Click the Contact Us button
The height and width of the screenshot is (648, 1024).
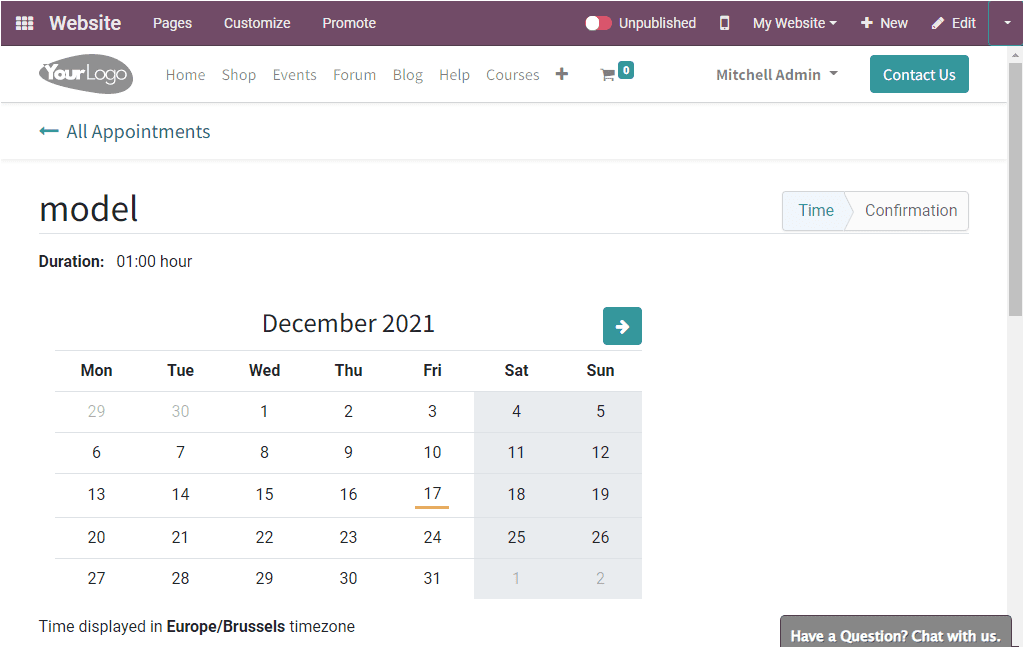919,74
